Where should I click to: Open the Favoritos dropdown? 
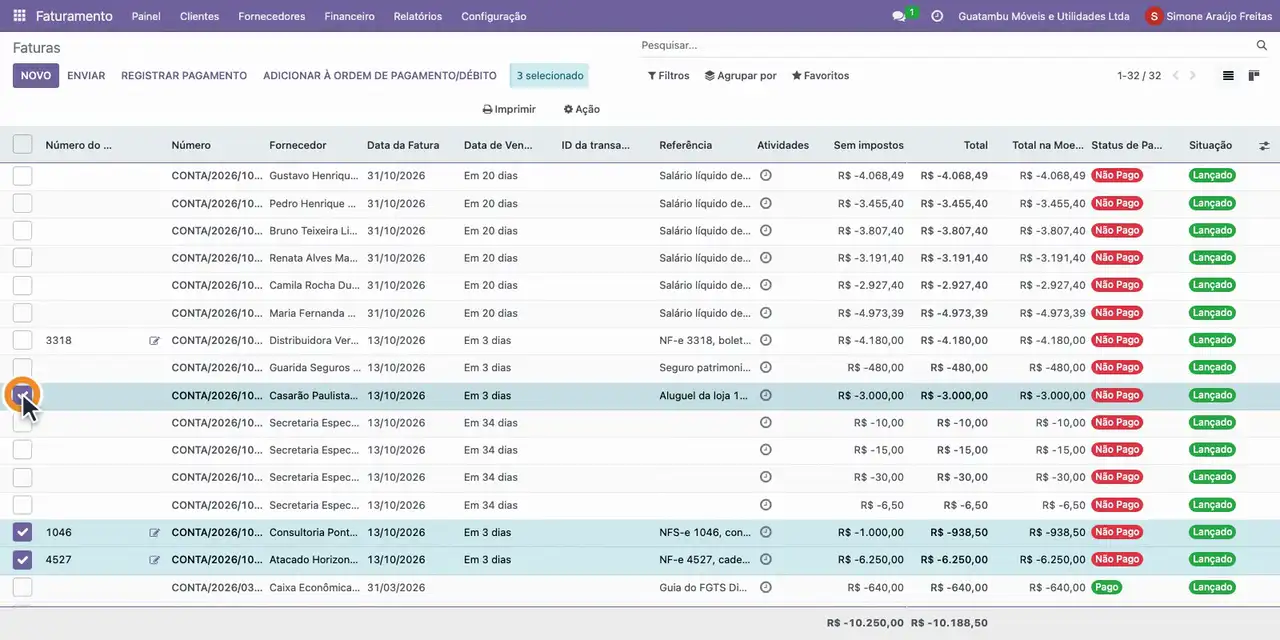click(x=820, y=76)
